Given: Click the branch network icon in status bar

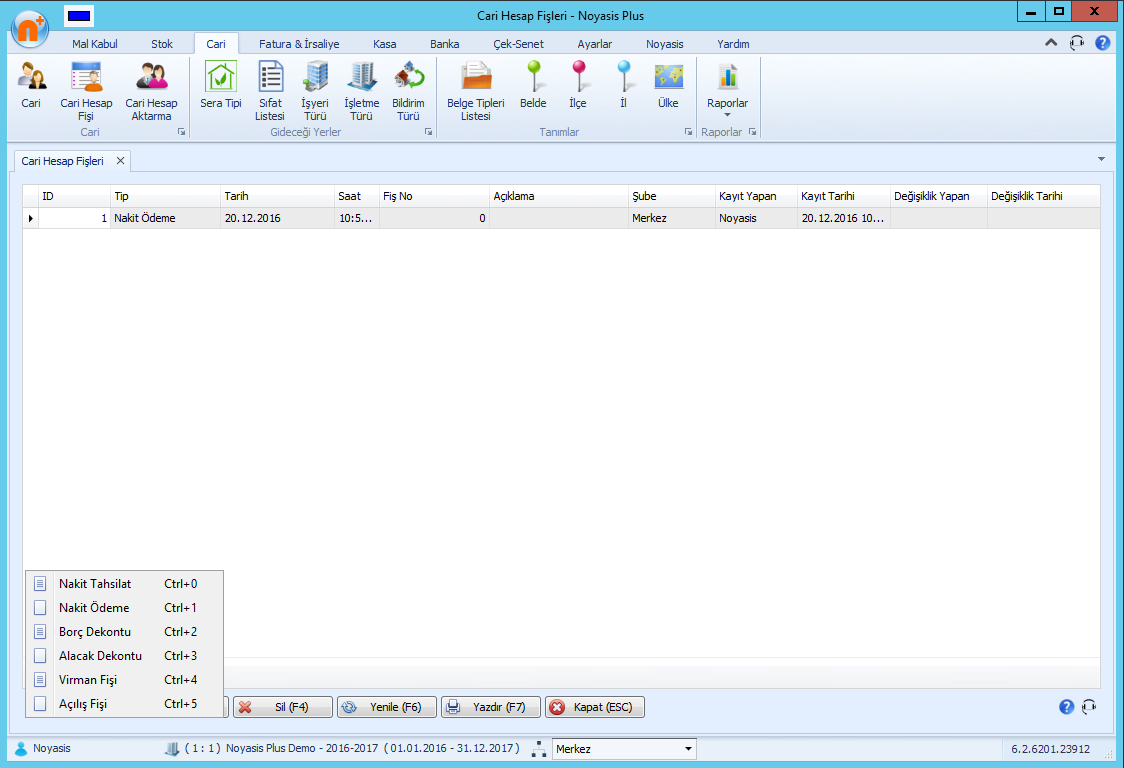Looking at the screenshot, I should (x=539, y=749).
